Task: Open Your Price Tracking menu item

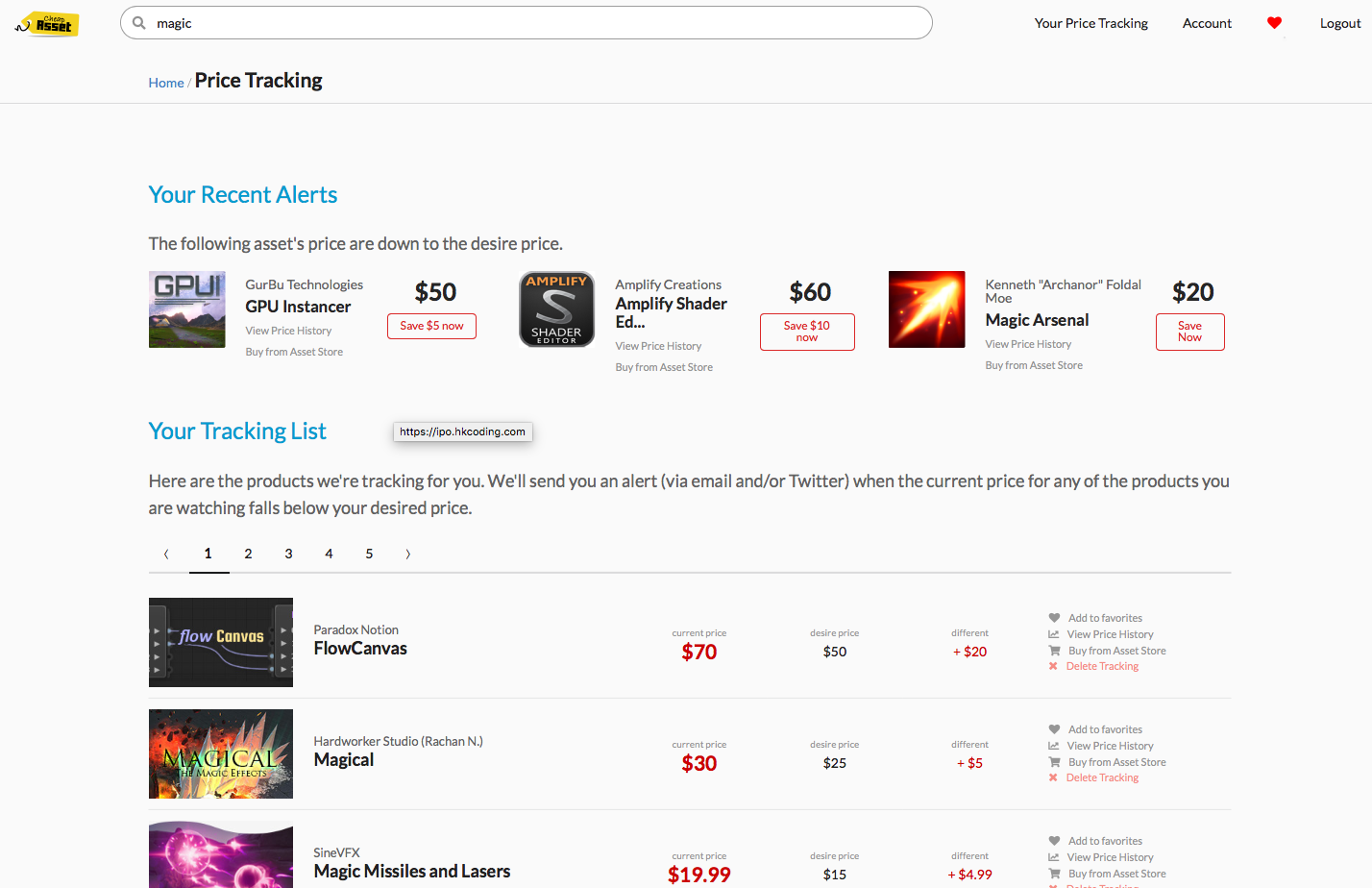Action: [1091, 23]
